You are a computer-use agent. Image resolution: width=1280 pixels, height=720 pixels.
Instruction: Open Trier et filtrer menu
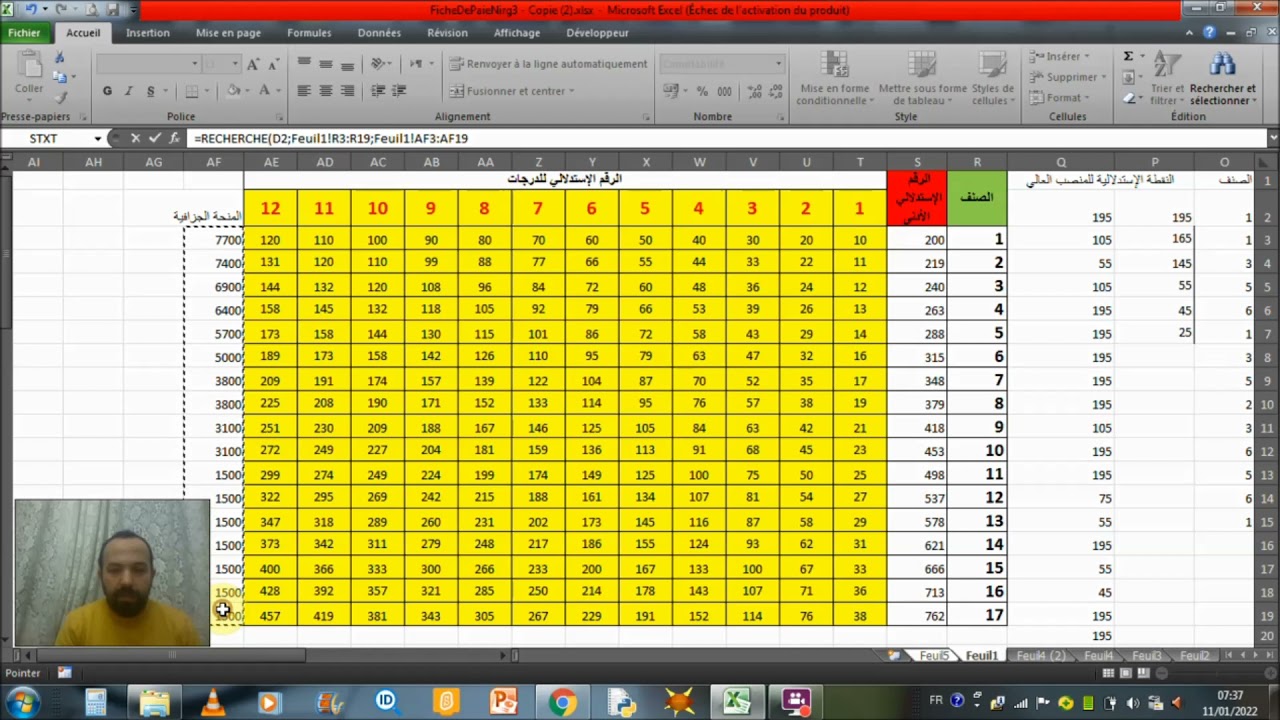(1166, 78)
